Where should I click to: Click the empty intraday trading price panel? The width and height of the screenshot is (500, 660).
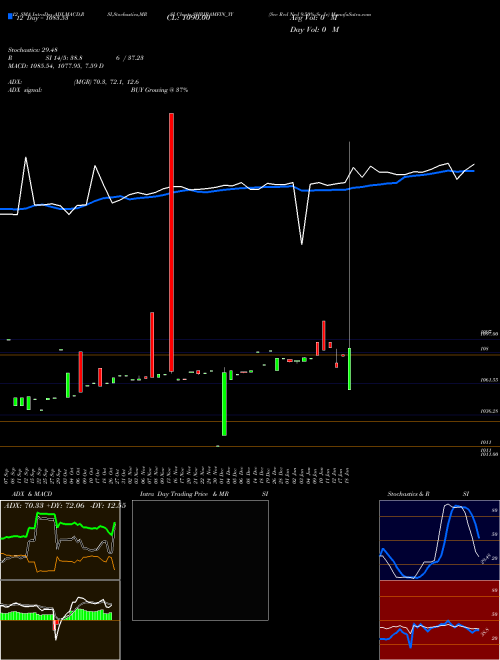[200, 560]
